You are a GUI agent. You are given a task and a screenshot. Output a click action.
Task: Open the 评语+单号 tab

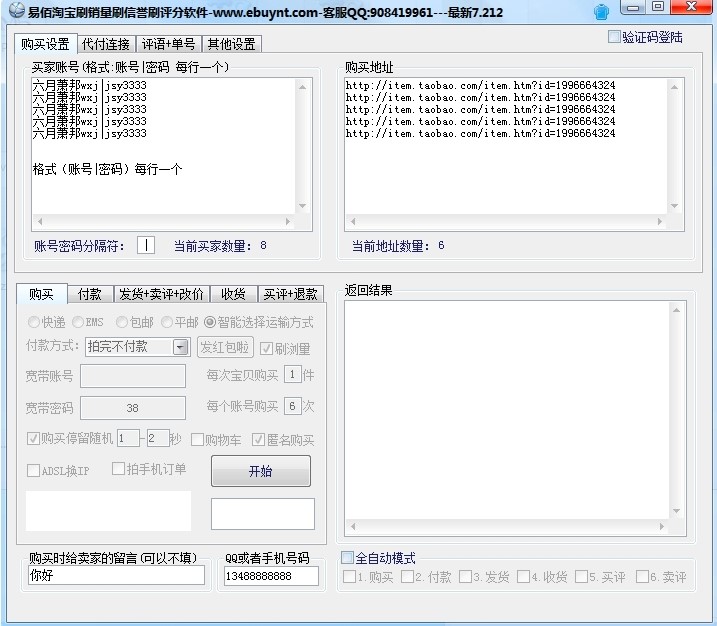pyautogui.click(x=169, y=44)
